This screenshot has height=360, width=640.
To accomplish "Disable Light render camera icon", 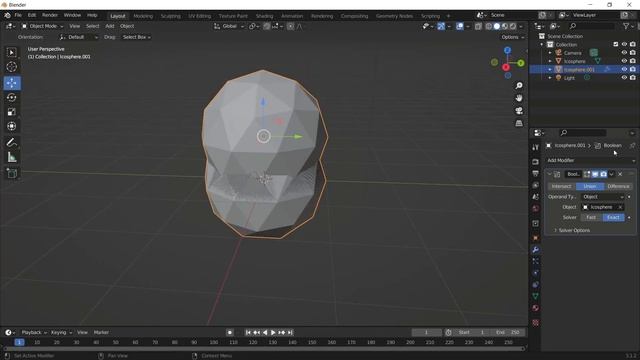I will [x=633, y=78].
